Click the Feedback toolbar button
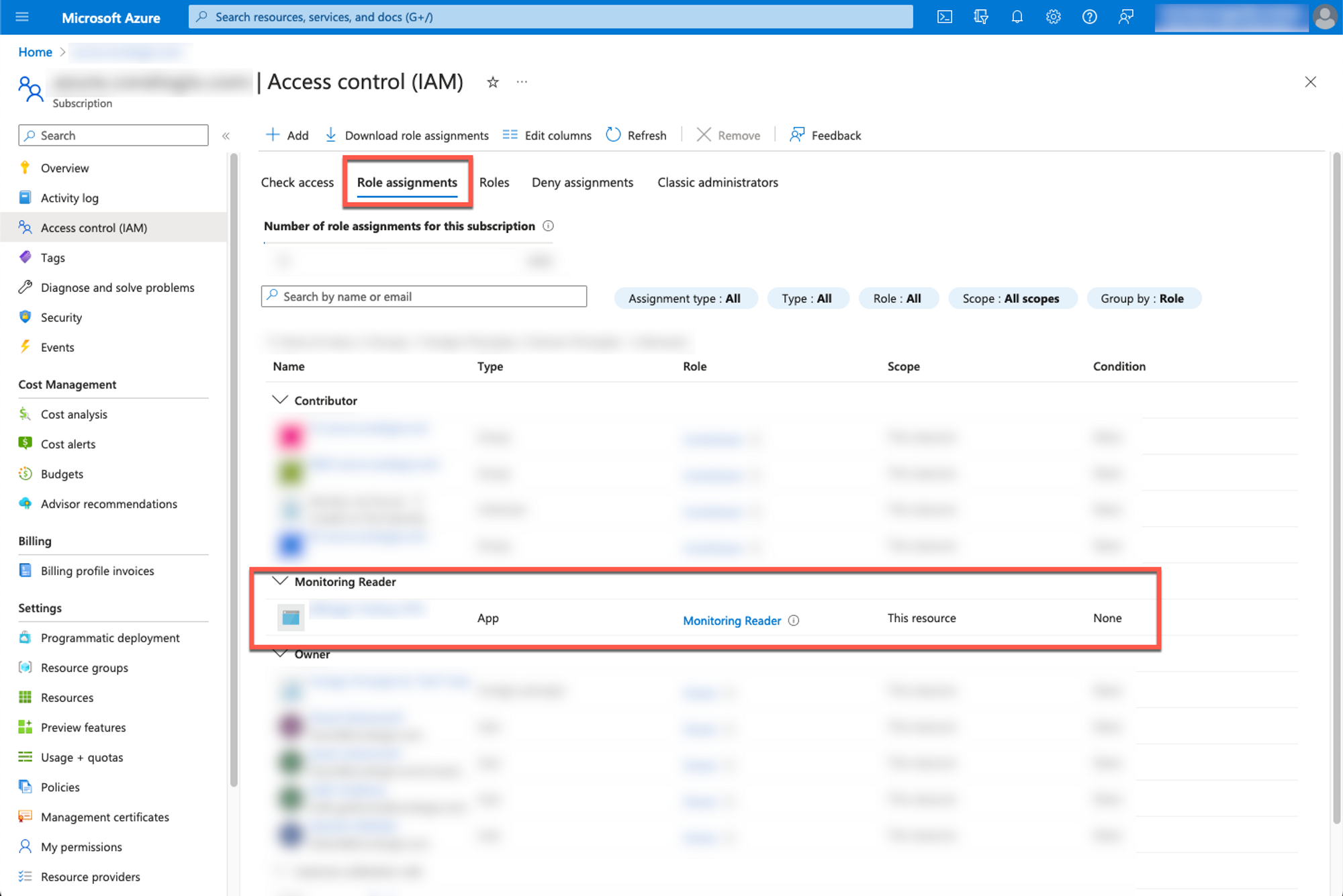This screenshot has height=896, width=1343. pos(825,135)
